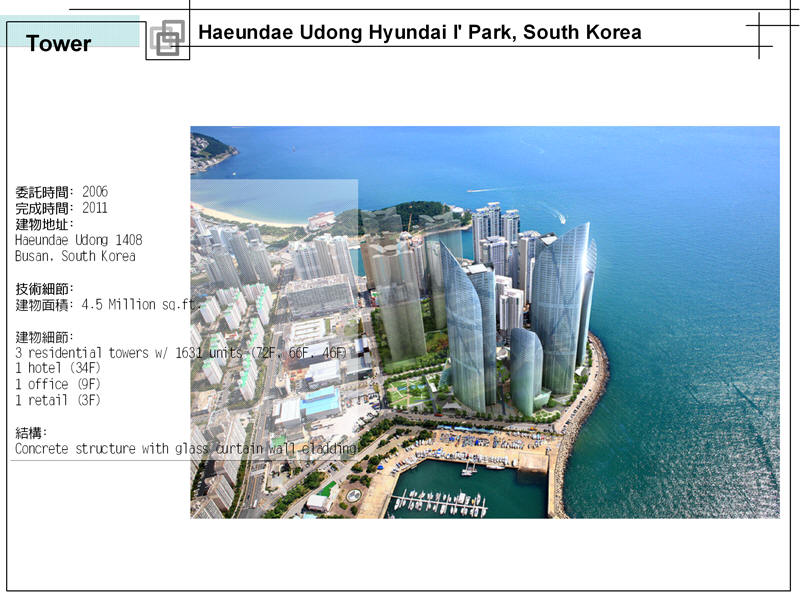This screenshot has height=593, width=800.
Task: Select the Tower section label
Action: tap(58, 43)
